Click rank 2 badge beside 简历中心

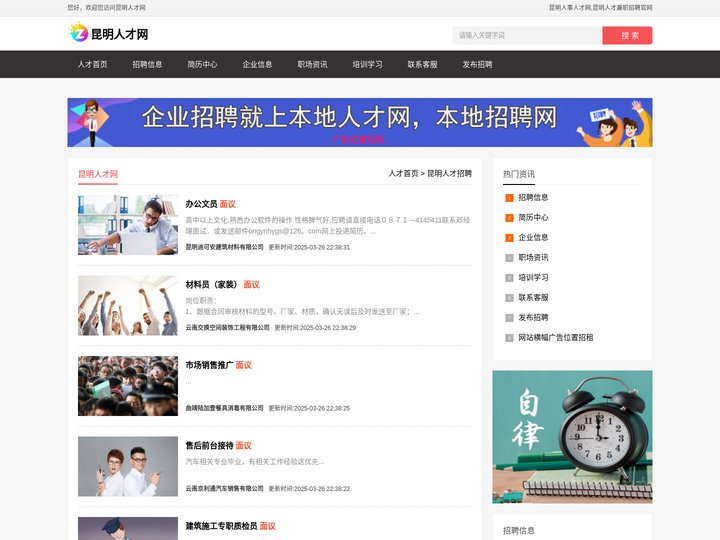509,218
